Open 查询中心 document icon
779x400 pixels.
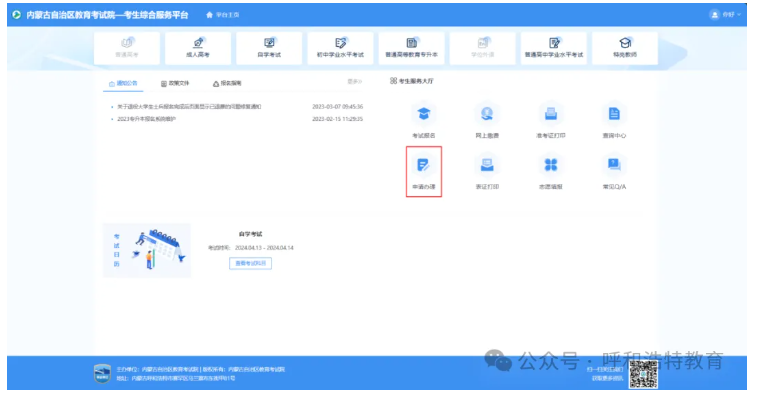point(614,114)
